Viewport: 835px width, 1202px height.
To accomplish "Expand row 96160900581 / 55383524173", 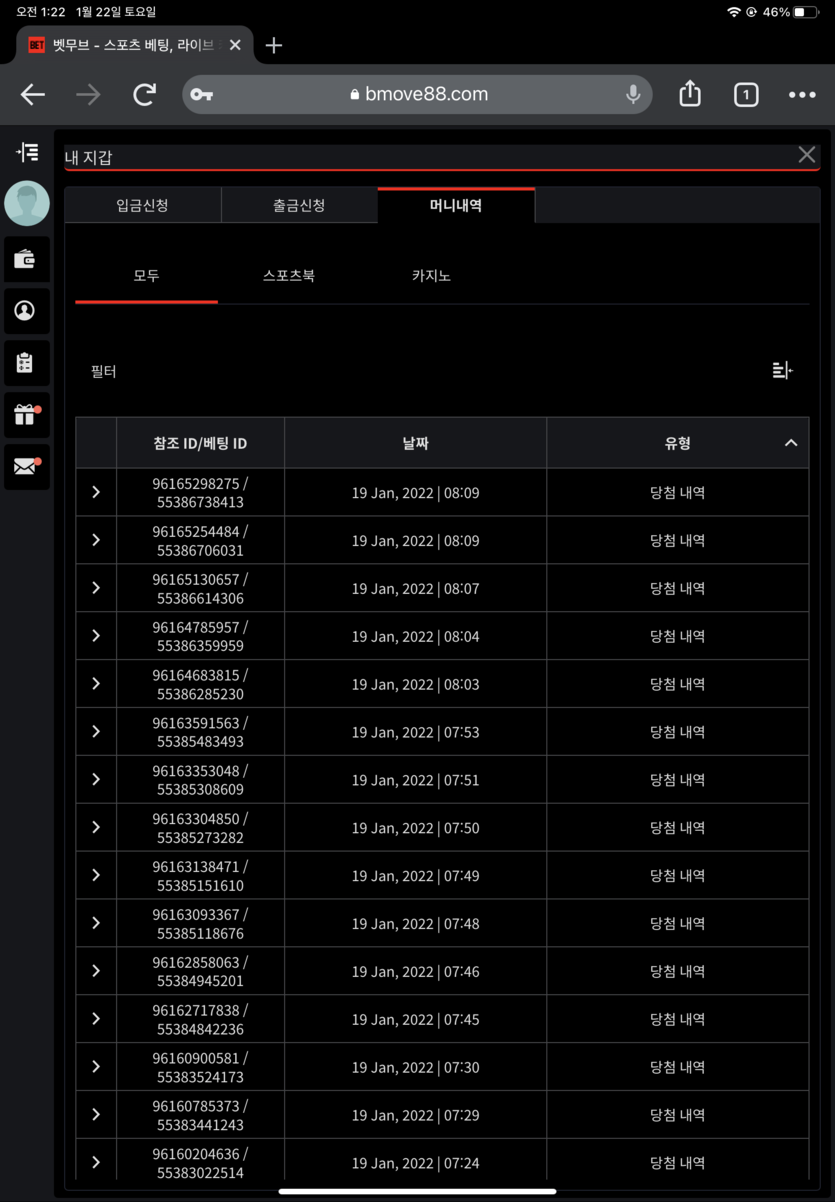I will point(96,1067).
